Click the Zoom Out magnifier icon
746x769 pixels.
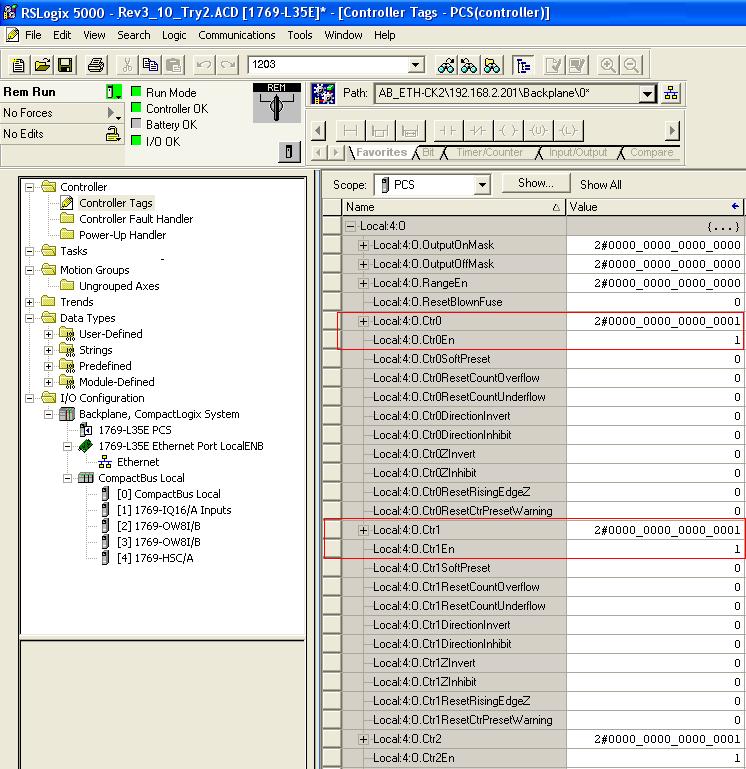tap(631, 65)
